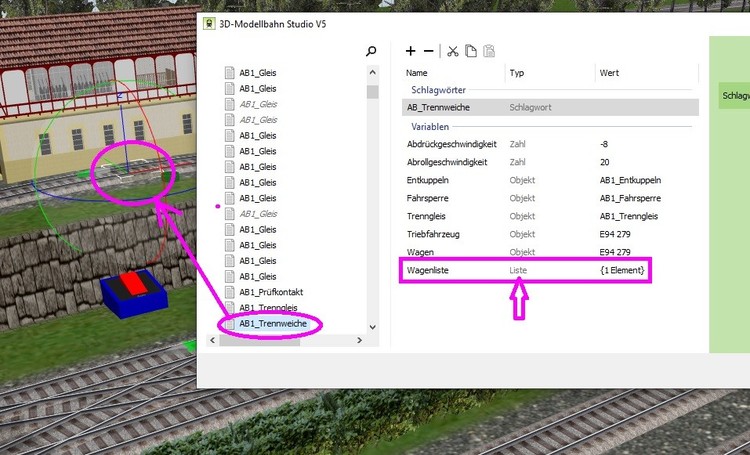The height and width of the screenshot is (455, 750).
Task: Remove the entry with the minus icon
Action: click(x=429, y=51)
